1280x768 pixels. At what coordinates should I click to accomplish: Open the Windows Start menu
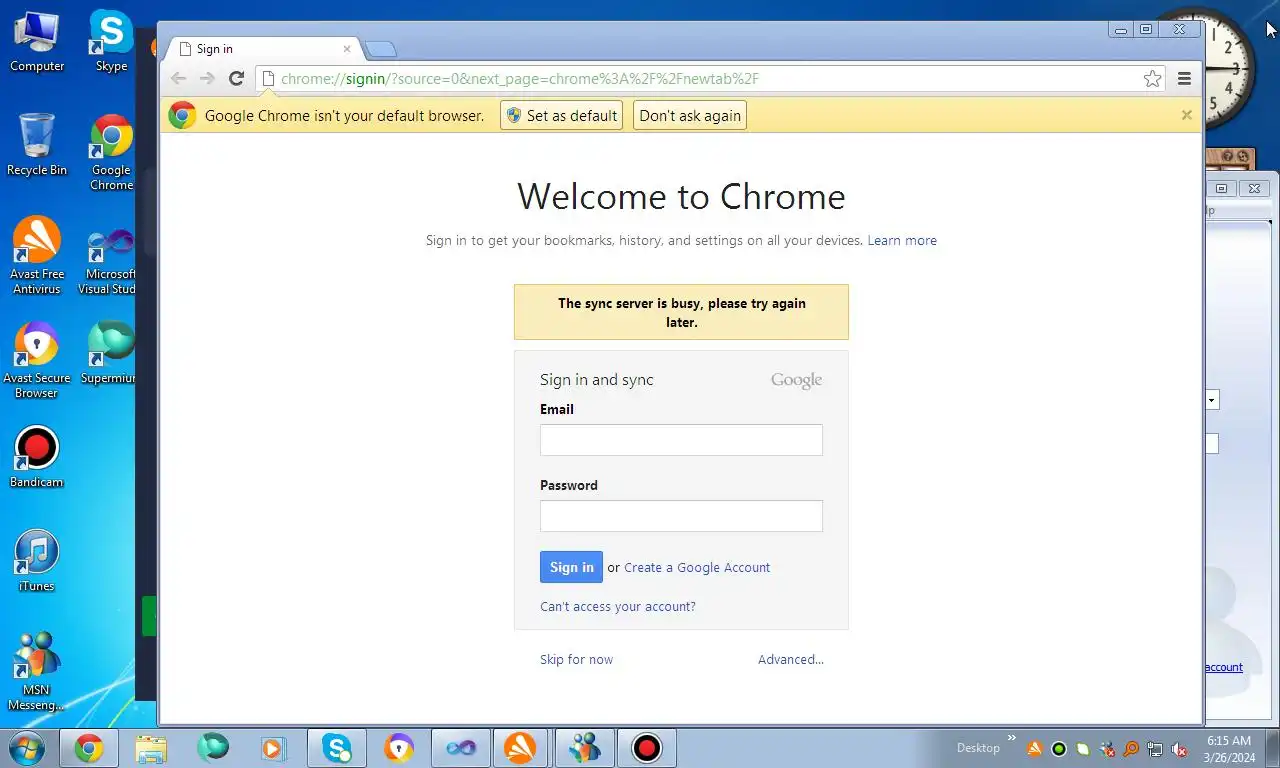pos(26,747)
